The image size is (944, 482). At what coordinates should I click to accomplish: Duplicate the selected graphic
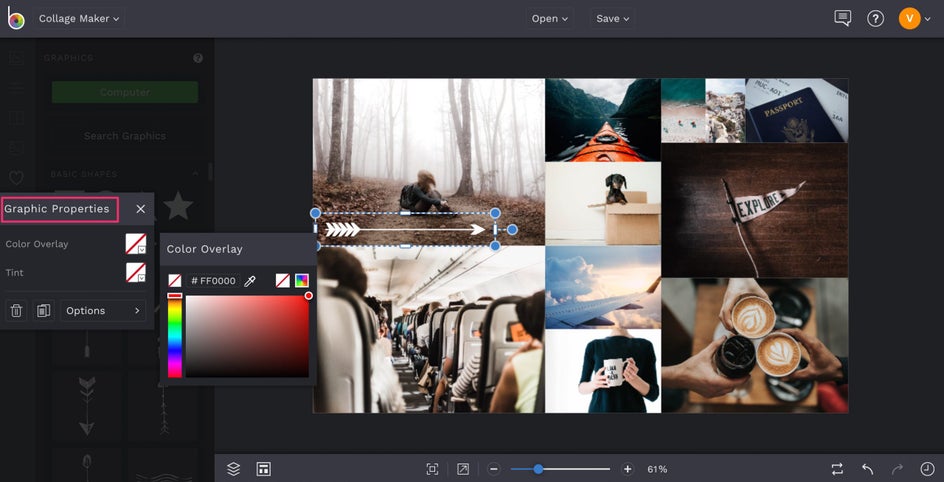[x=43, y=311]
